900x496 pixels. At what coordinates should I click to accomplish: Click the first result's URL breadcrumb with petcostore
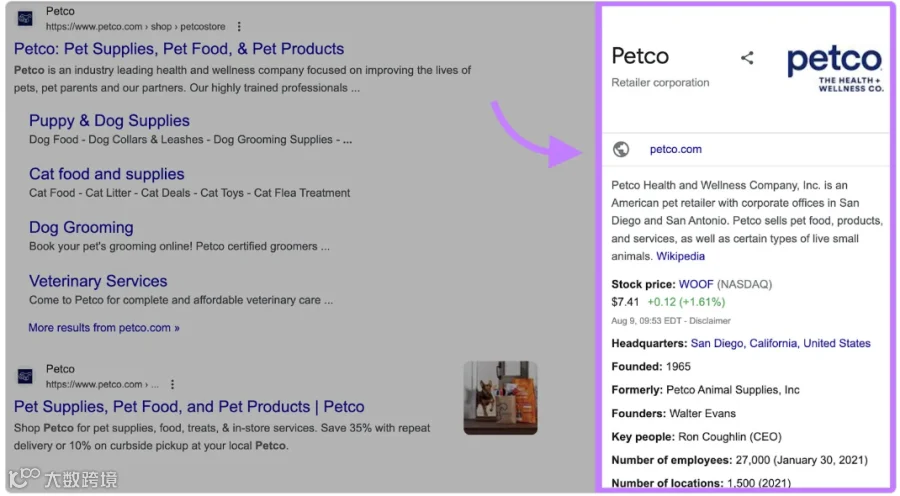[135, 26]
